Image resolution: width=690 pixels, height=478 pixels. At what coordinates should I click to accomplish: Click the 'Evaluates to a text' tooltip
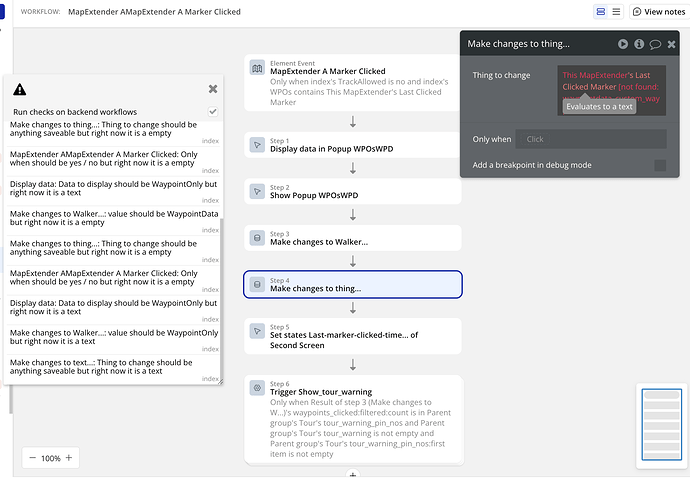(599, 107)
